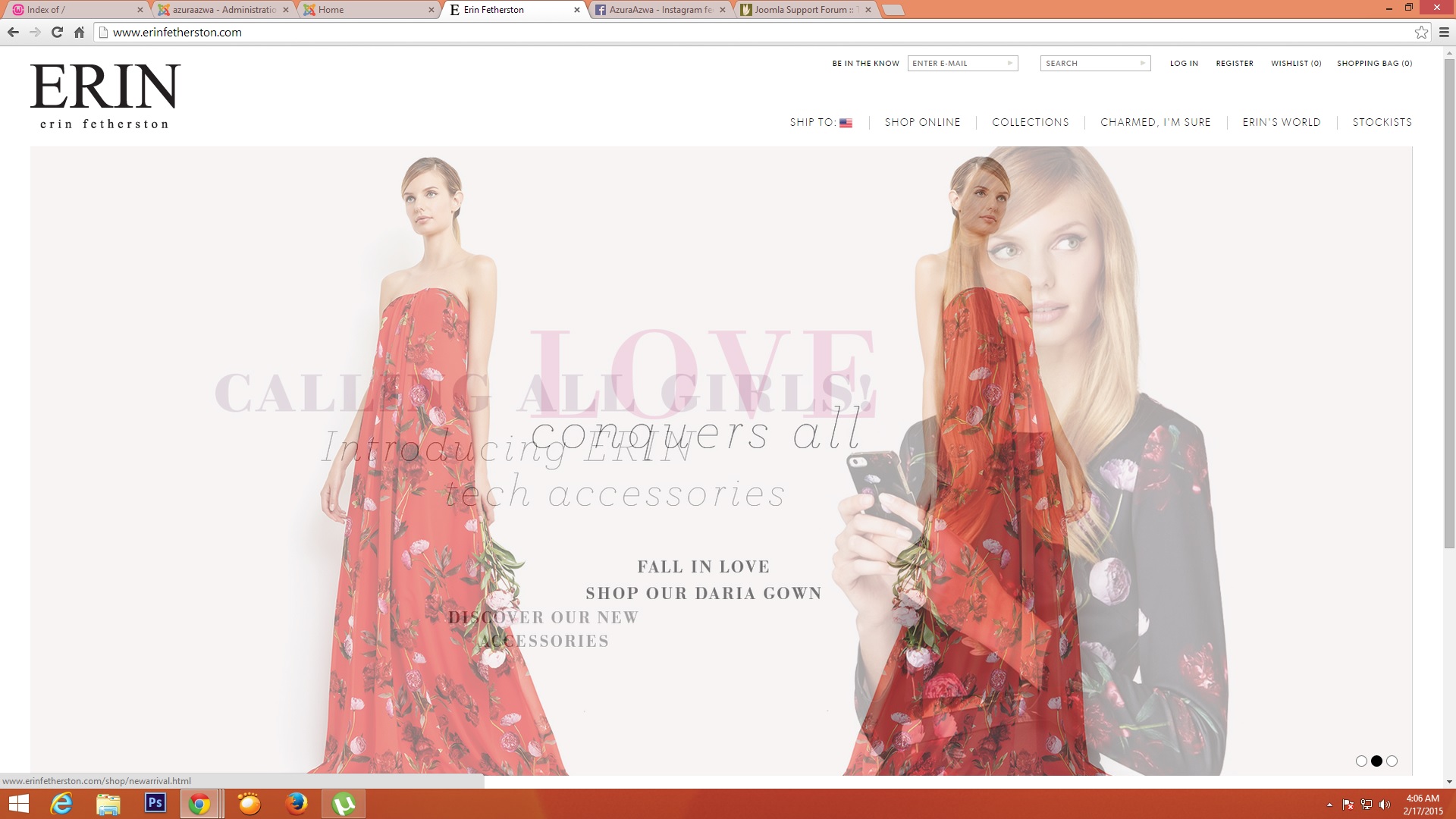Open WISHLIST (0)
The width and height of the screenshot is (1456, 819).
click(1296, 63)
